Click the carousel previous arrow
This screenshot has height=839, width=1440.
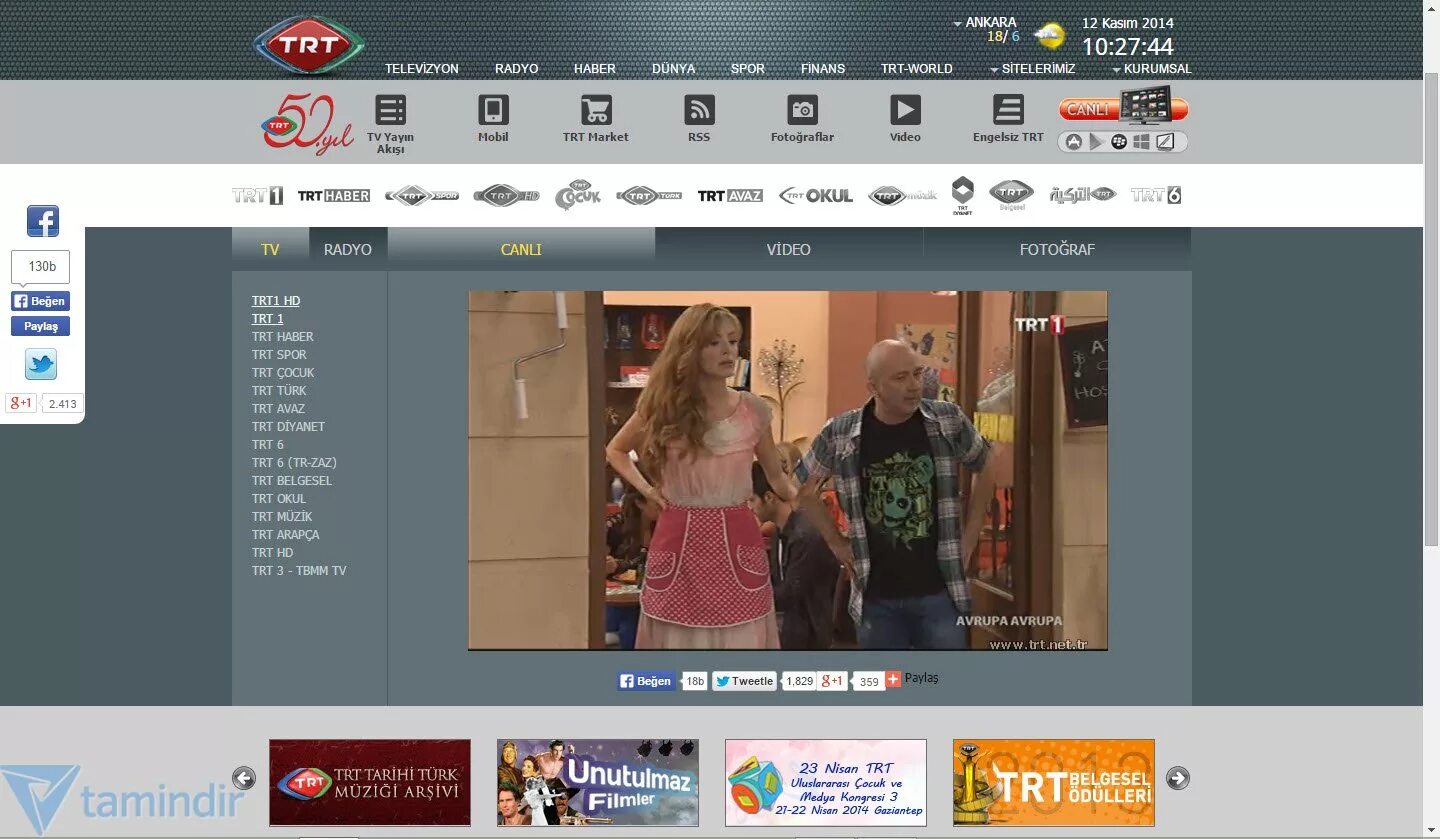tap(244, 778)
